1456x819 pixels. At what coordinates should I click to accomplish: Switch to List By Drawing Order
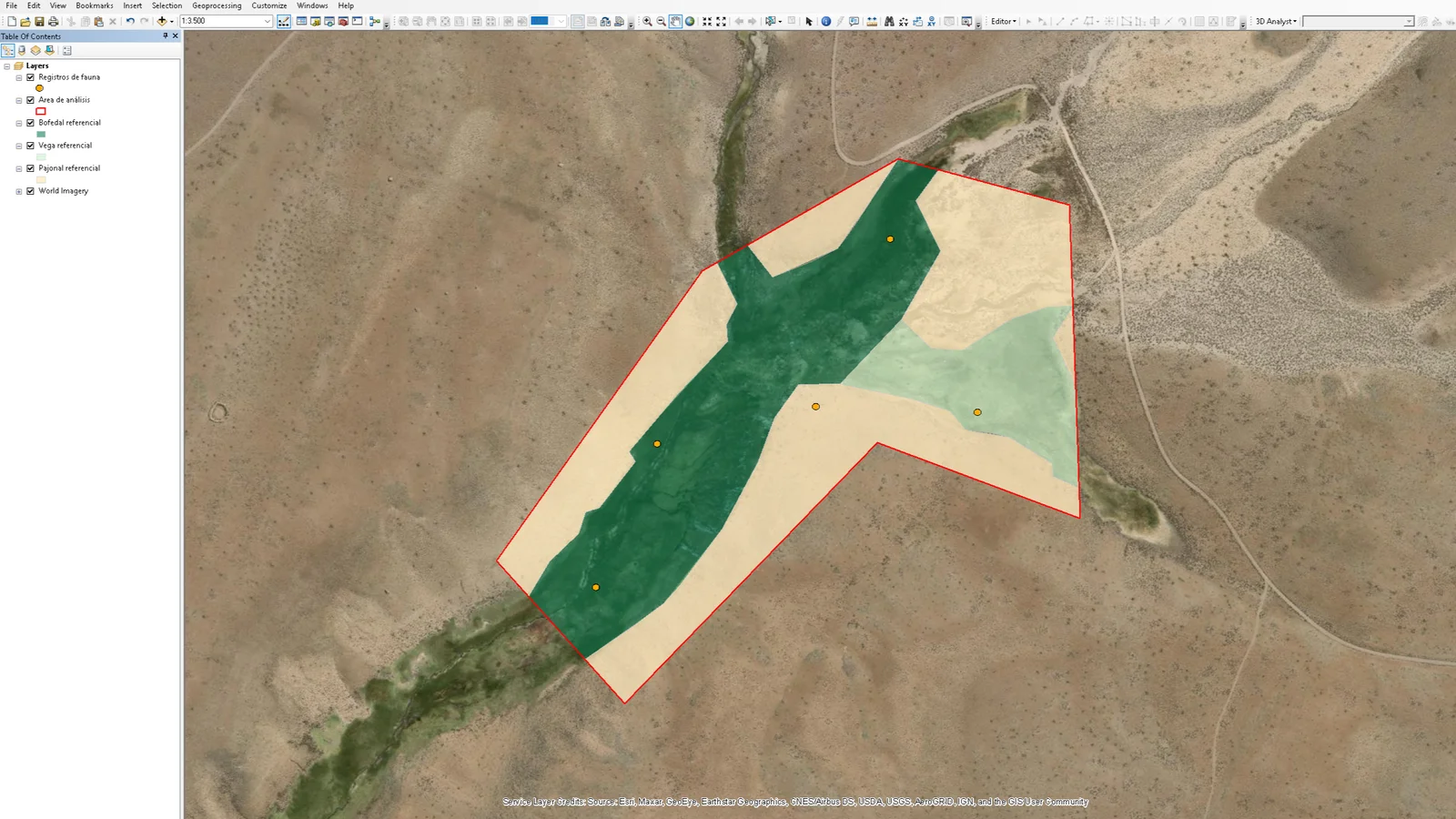pyautogui.click(x=7, y=51)
